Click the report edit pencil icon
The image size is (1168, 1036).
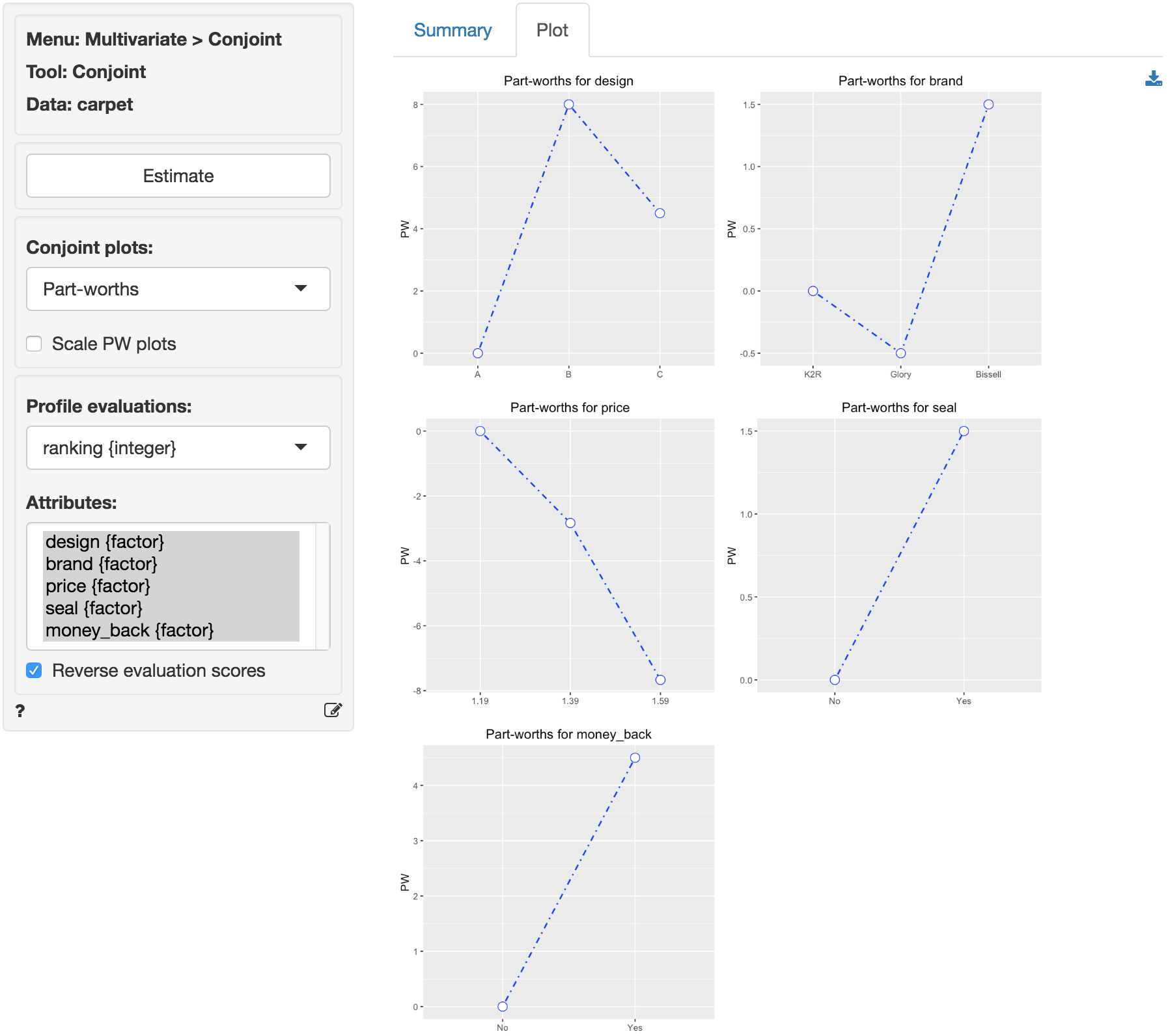pyautogui.click(x=333, y=710)
